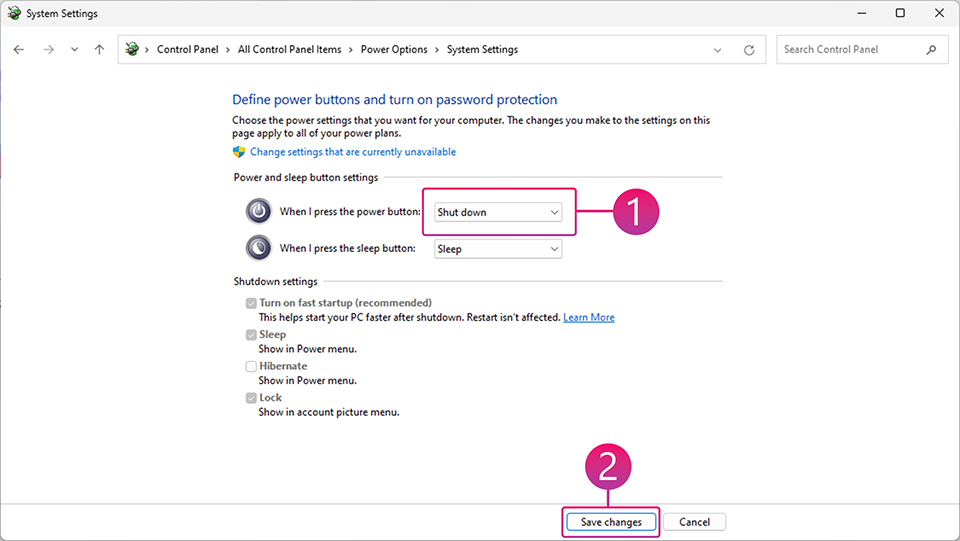The height and width of the screenshot is (541, 960).
Task: Click the Up directory arrow
Action: point(99,50)
